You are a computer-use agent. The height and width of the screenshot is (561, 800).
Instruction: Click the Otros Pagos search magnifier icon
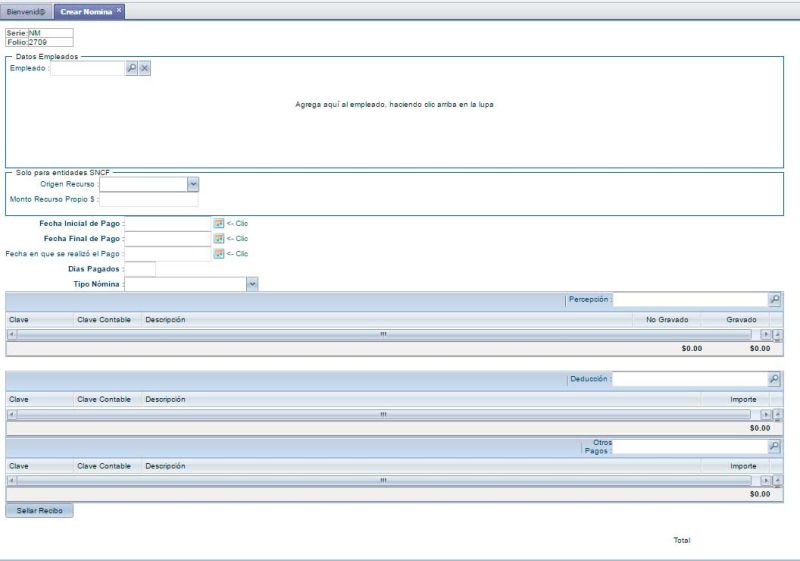click(x=774, y=446)
